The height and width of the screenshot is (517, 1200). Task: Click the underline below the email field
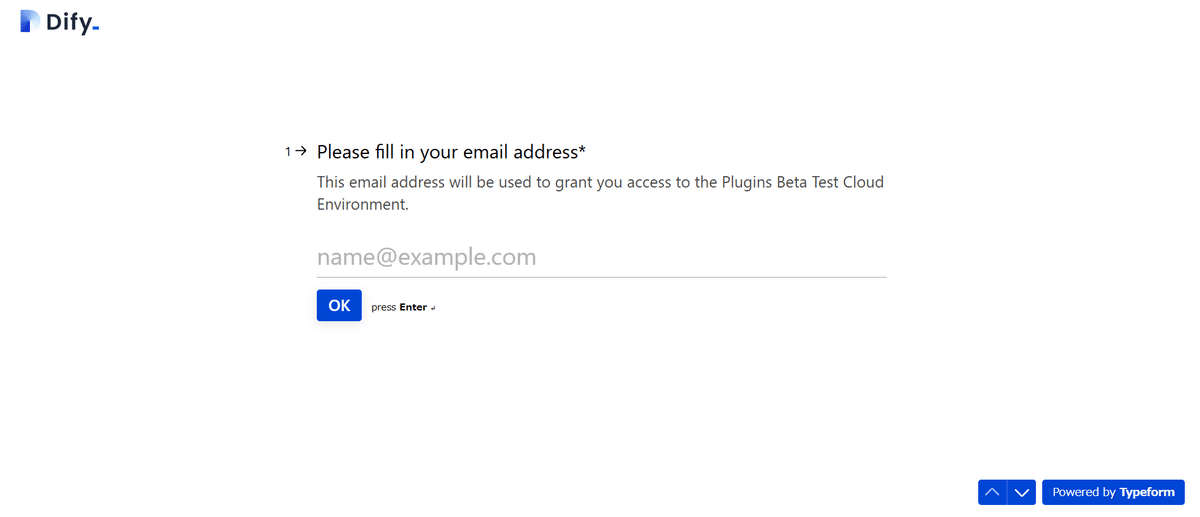[x=601, y=277]
